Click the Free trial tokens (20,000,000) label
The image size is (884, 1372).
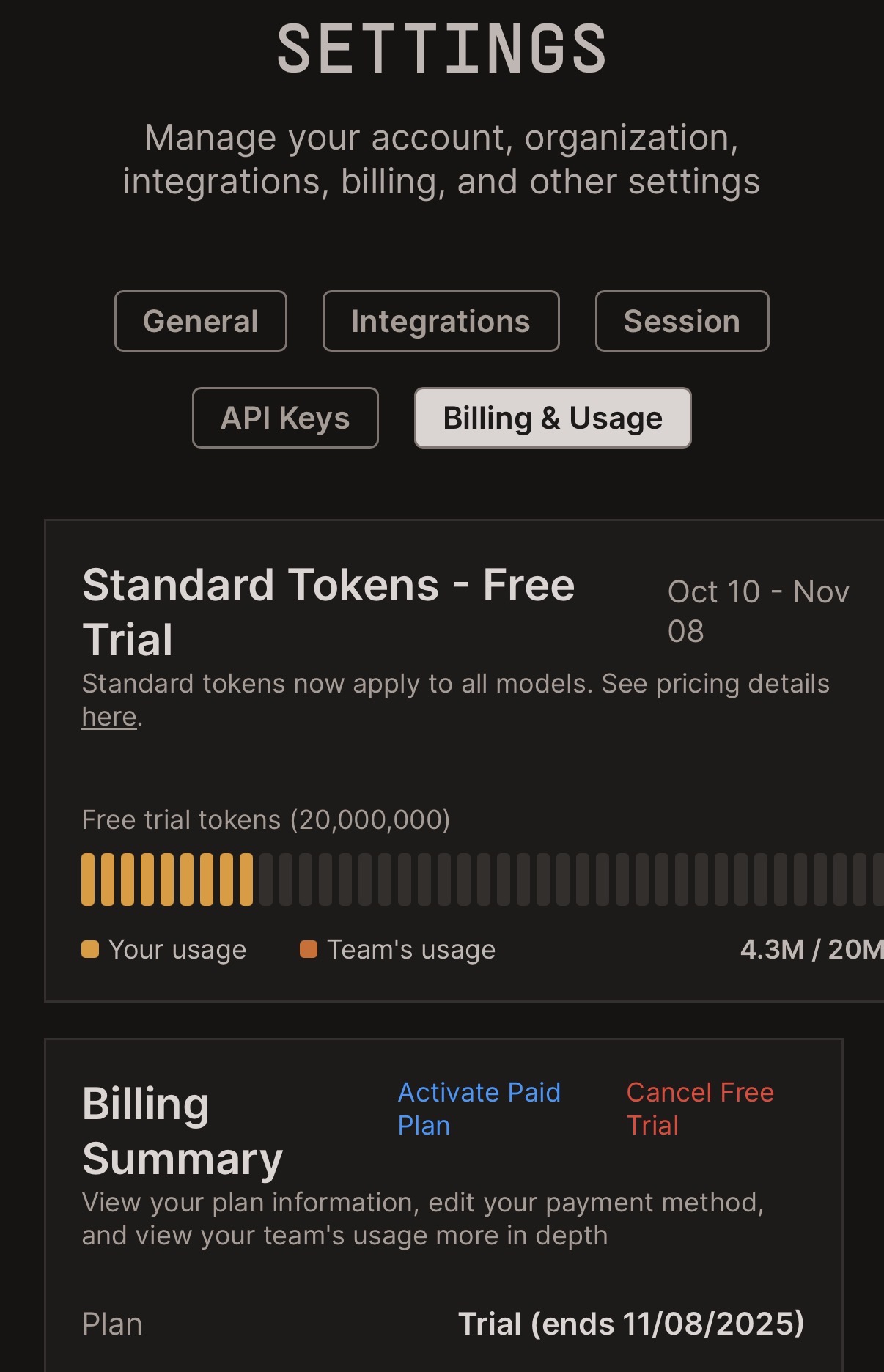[265, 819]
